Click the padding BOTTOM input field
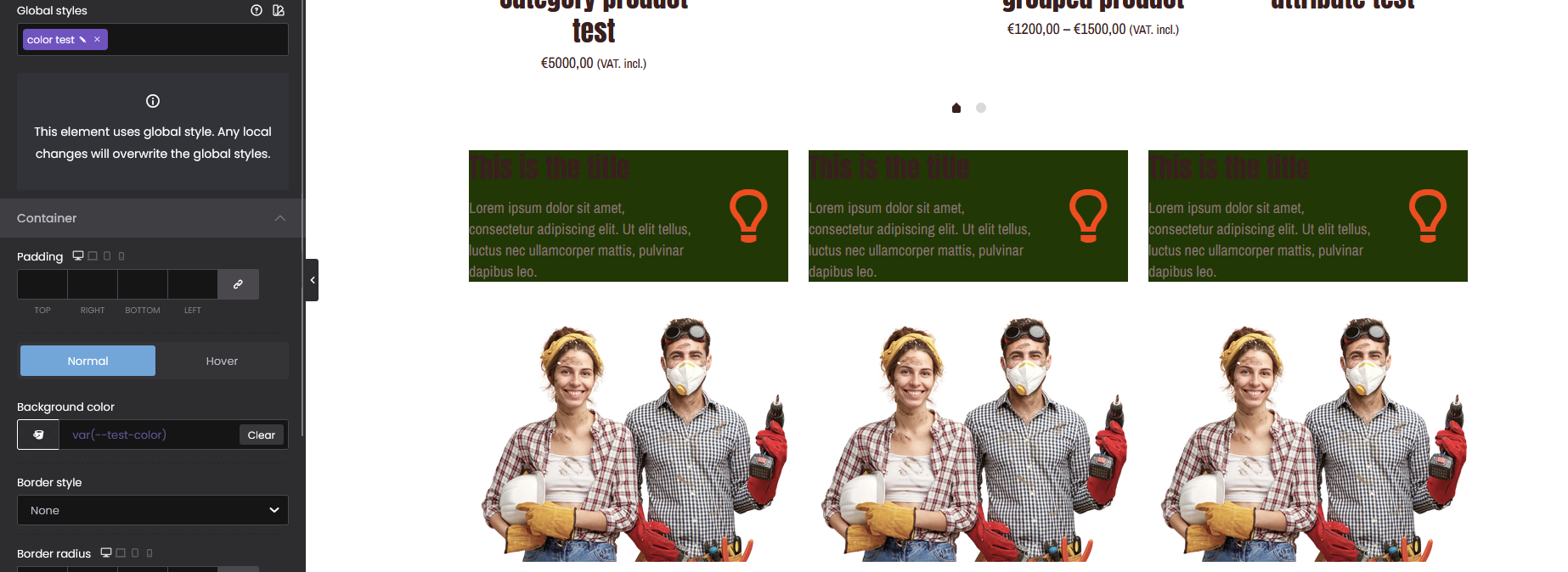 pos(143,284)
